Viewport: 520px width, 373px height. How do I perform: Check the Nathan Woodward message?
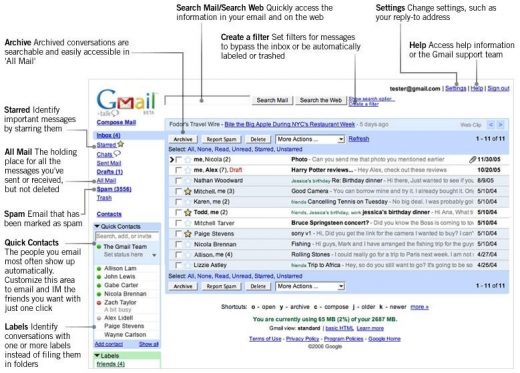point(179,181)
